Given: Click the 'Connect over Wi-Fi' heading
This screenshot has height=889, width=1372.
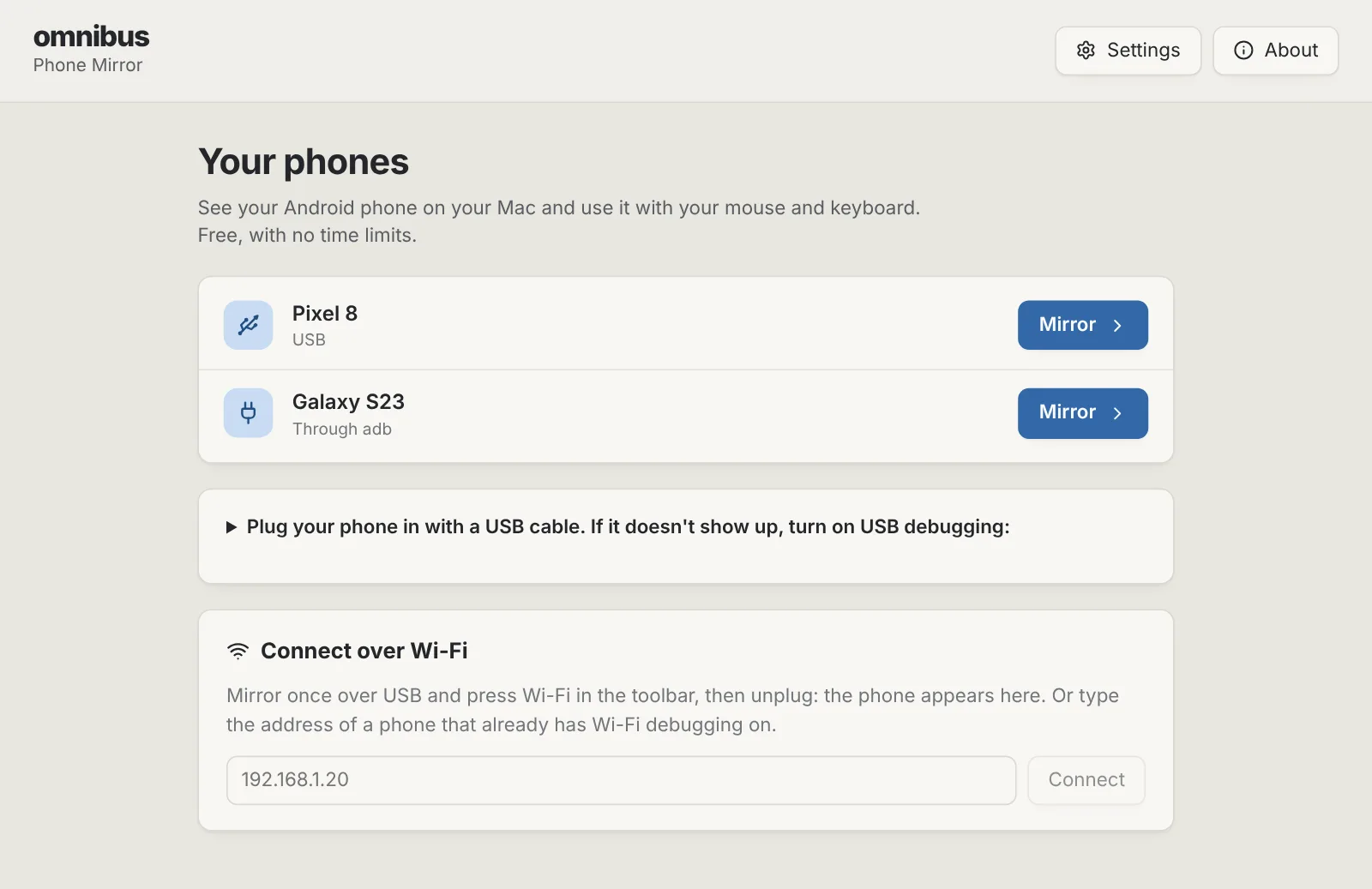Looking at the screenshot, I should click(364, 652).
